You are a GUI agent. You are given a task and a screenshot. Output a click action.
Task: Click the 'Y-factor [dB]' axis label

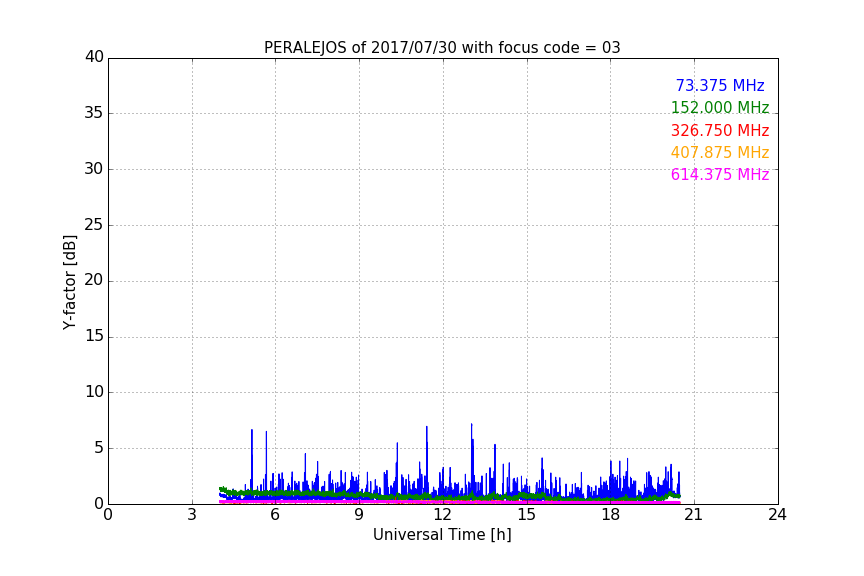pyautogui.click(x=70, y=282)
